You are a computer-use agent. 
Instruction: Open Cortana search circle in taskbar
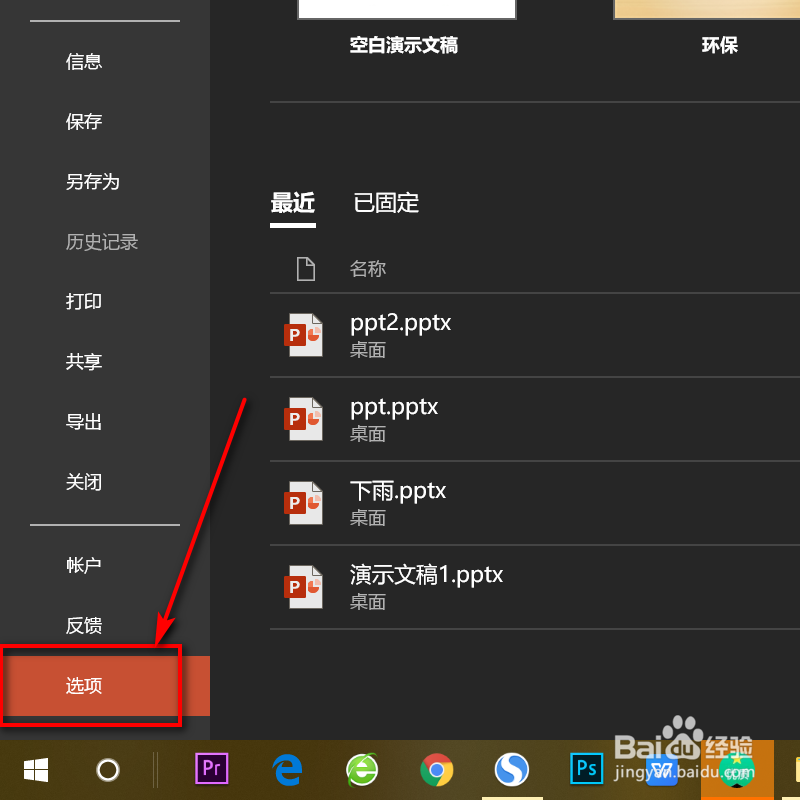pos(108,769)
